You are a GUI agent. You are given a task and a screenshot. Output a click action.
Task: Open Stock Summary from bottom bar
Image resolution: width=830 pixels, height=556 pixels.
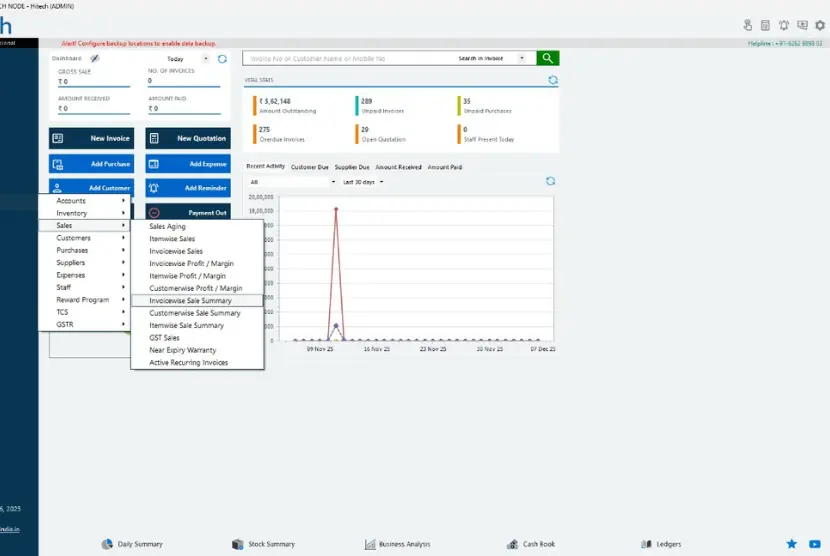(x=263, y=544)
